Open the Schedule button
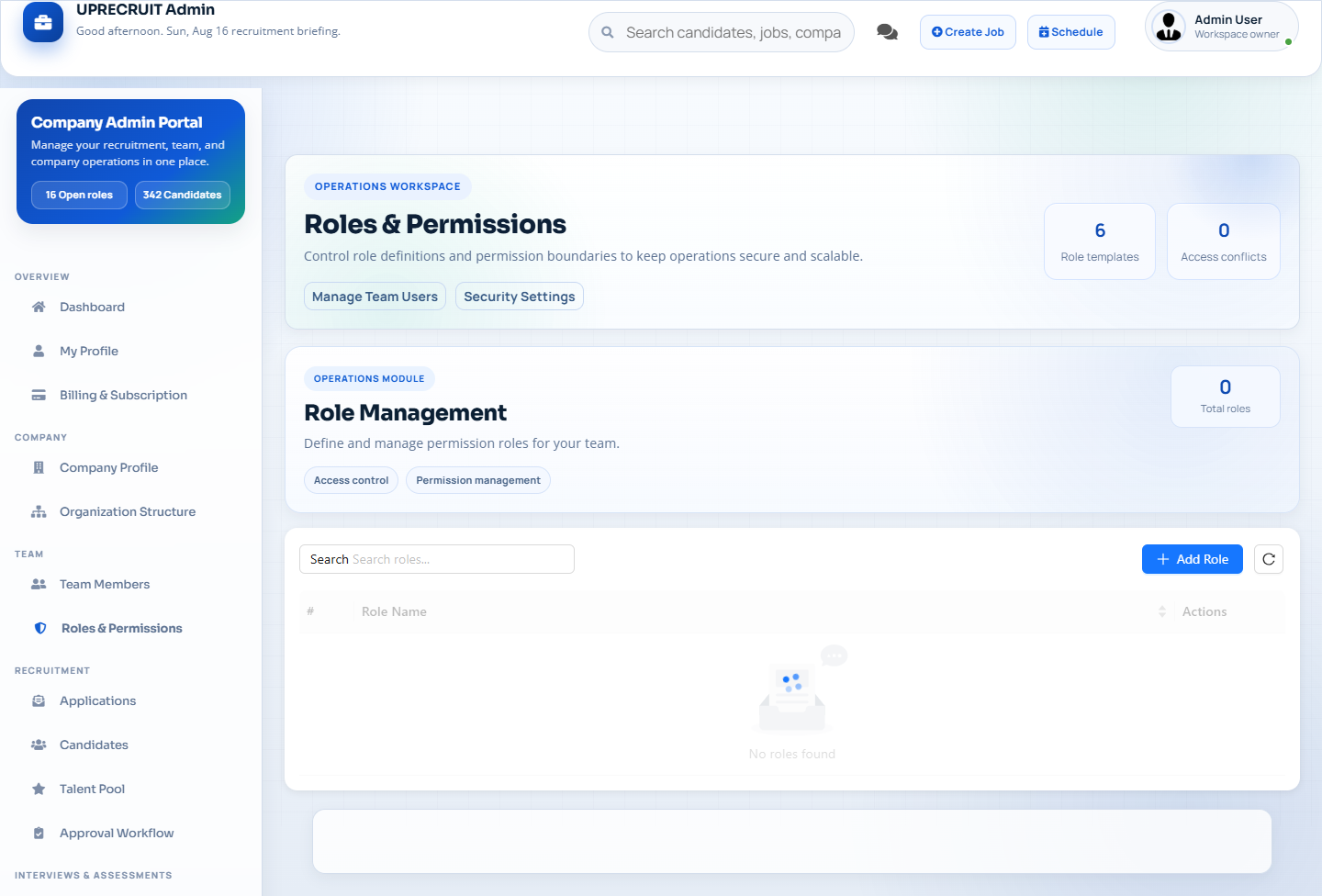This screenshot has height=896, width=1322. (x=1070, y=32)
